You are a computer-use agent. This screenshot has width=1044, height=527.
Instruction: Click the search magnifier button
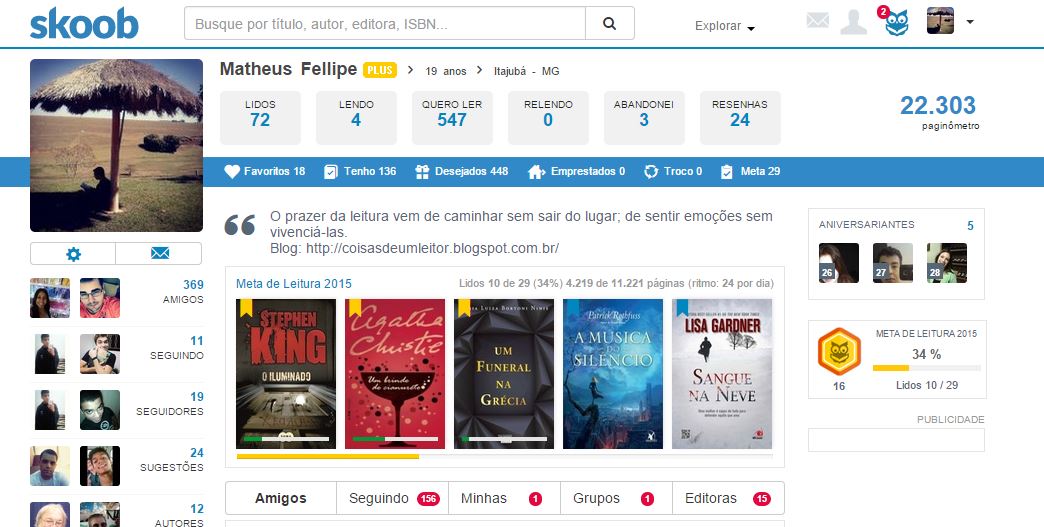click(609, 24)
